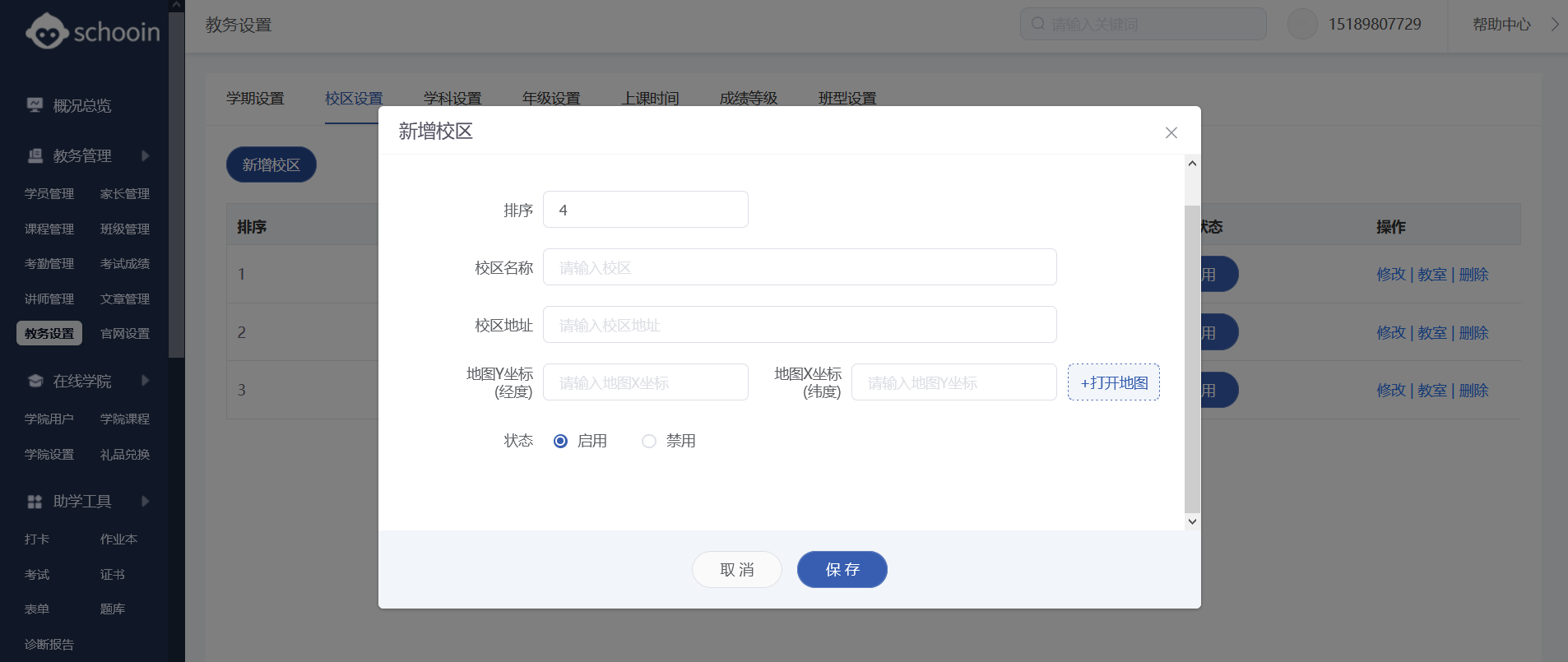
Task: Click the 助学工具 grid icon
Action: [x=35, y=502]
